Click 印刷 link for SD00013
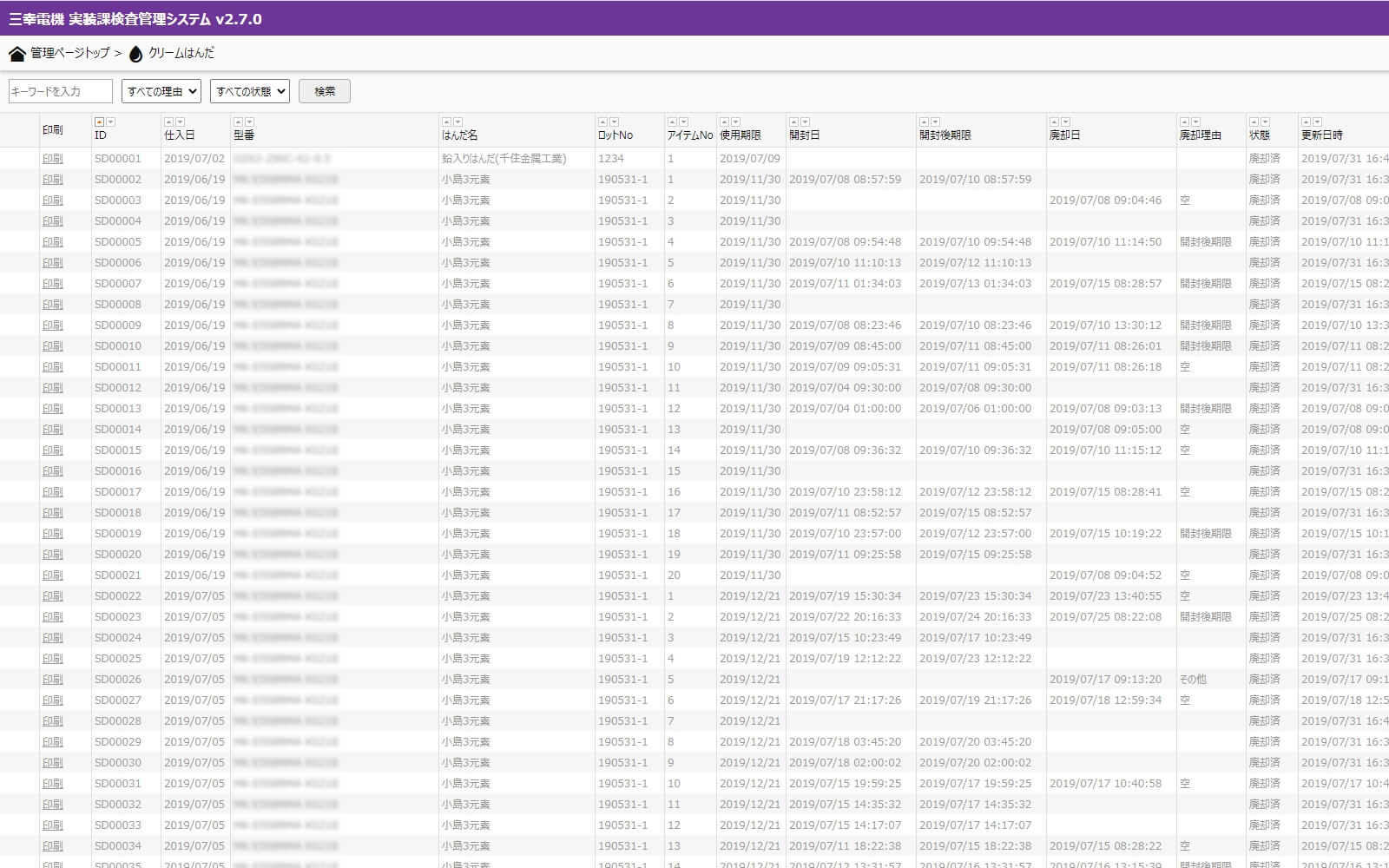Viewport: 1389px width, 868px height. pos(53,409)
